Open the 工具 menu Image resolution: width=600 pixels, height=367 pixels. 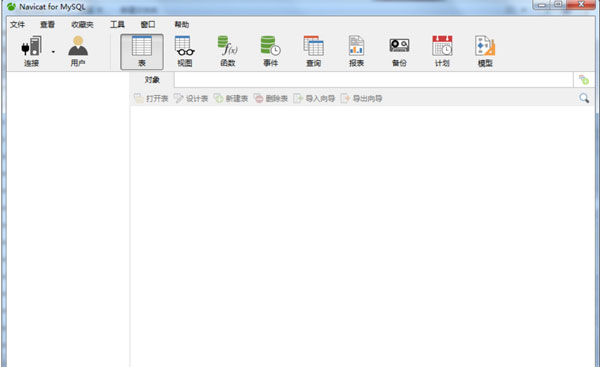[117, 24]
